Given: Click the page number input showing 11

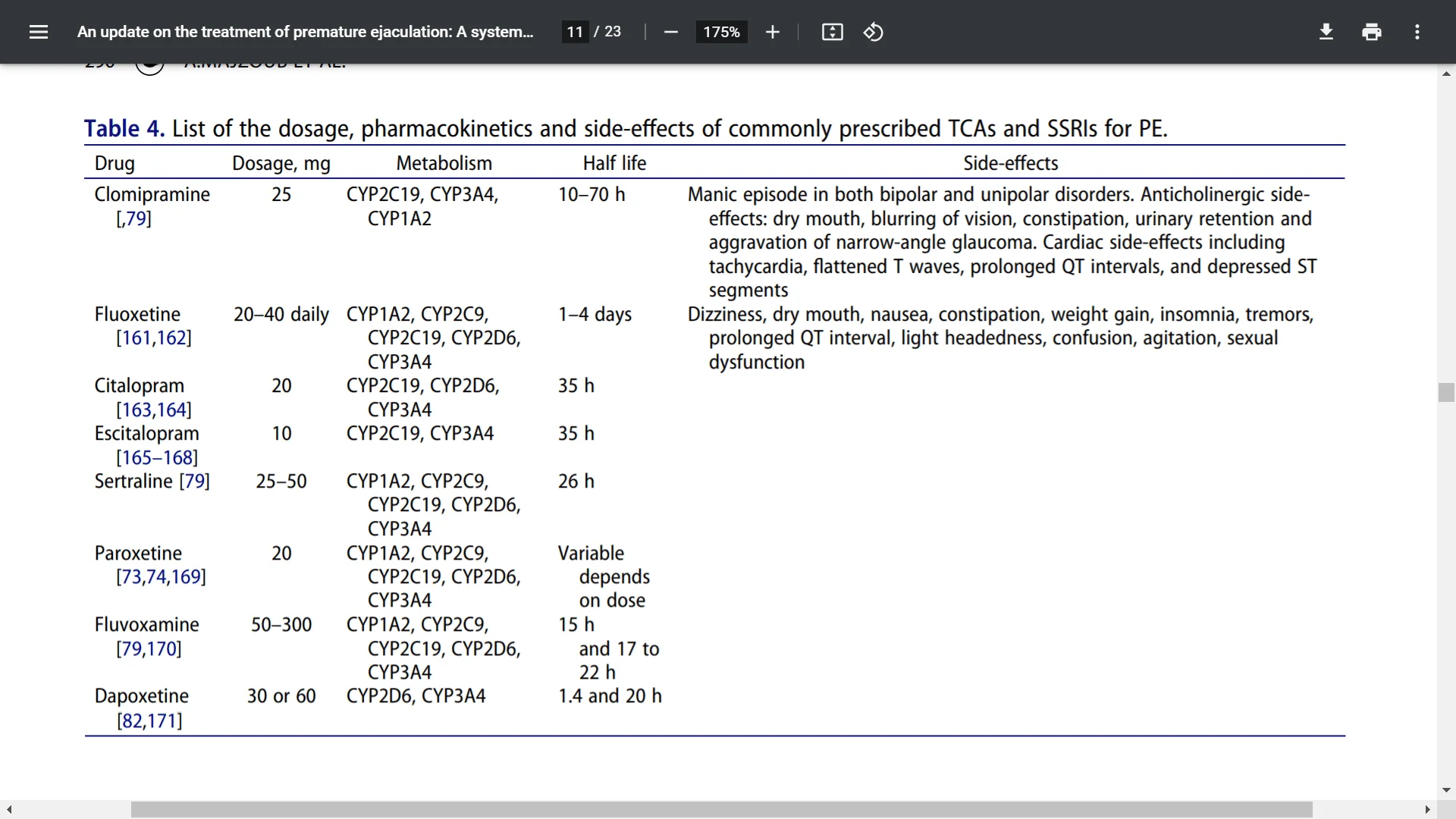Looking at the screenshot, I should click(x=575, y=32).
